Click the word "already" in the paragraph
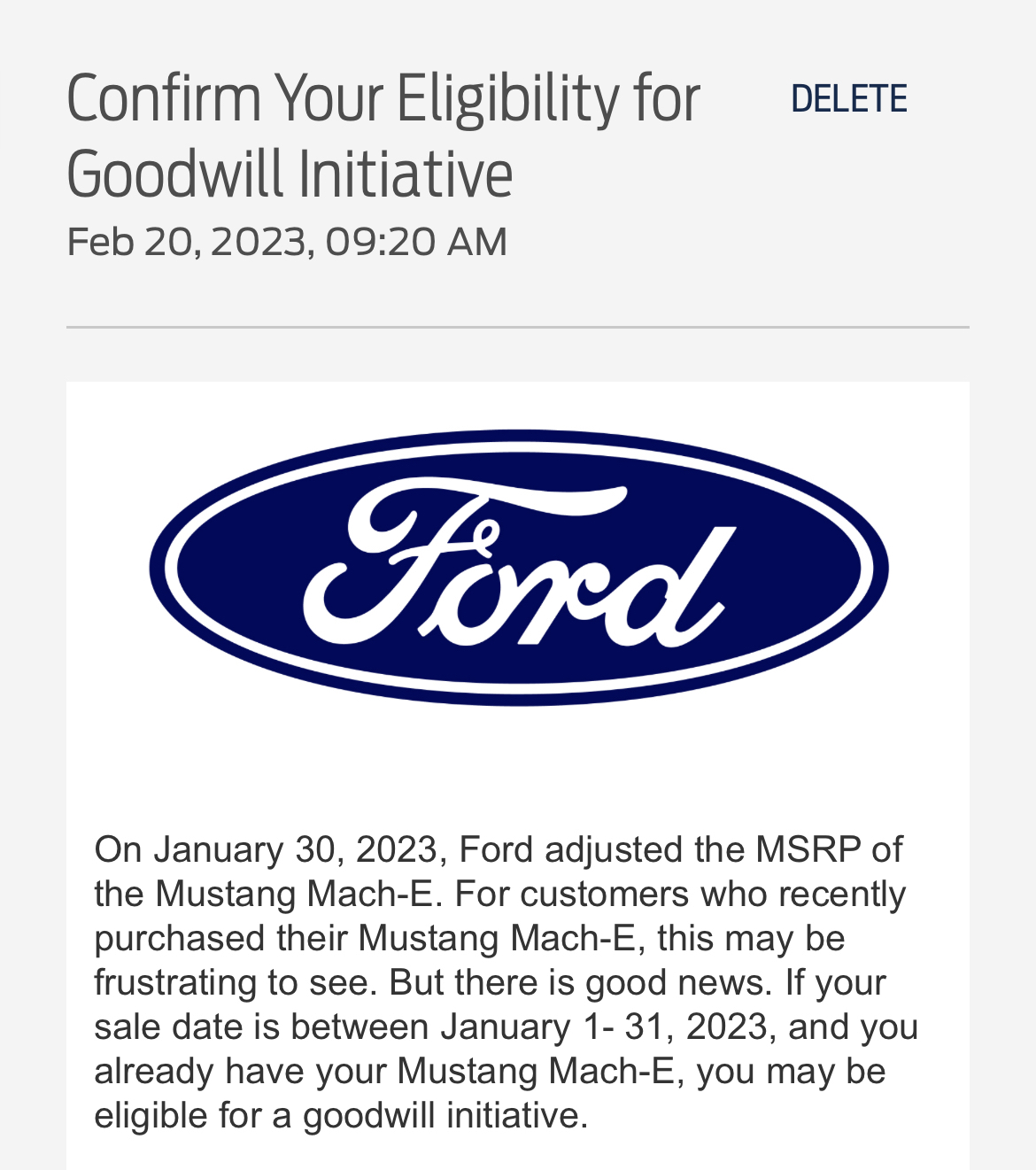 [x=153, y=1071]
